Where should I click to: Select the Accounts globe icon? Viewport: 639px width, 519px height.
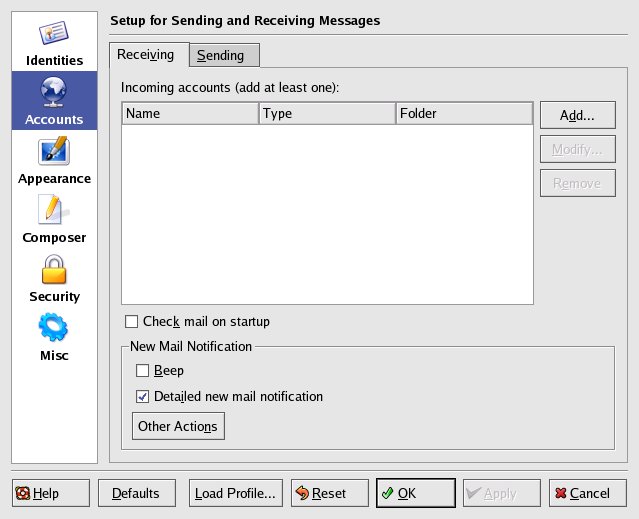(x=54, y=101)
